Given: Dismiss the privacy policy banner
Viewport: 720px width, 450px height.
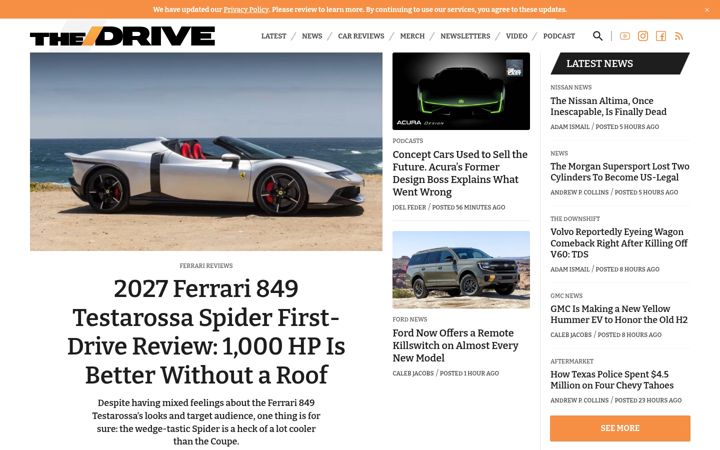Looking at the screenshot, I should pos(707,10).
